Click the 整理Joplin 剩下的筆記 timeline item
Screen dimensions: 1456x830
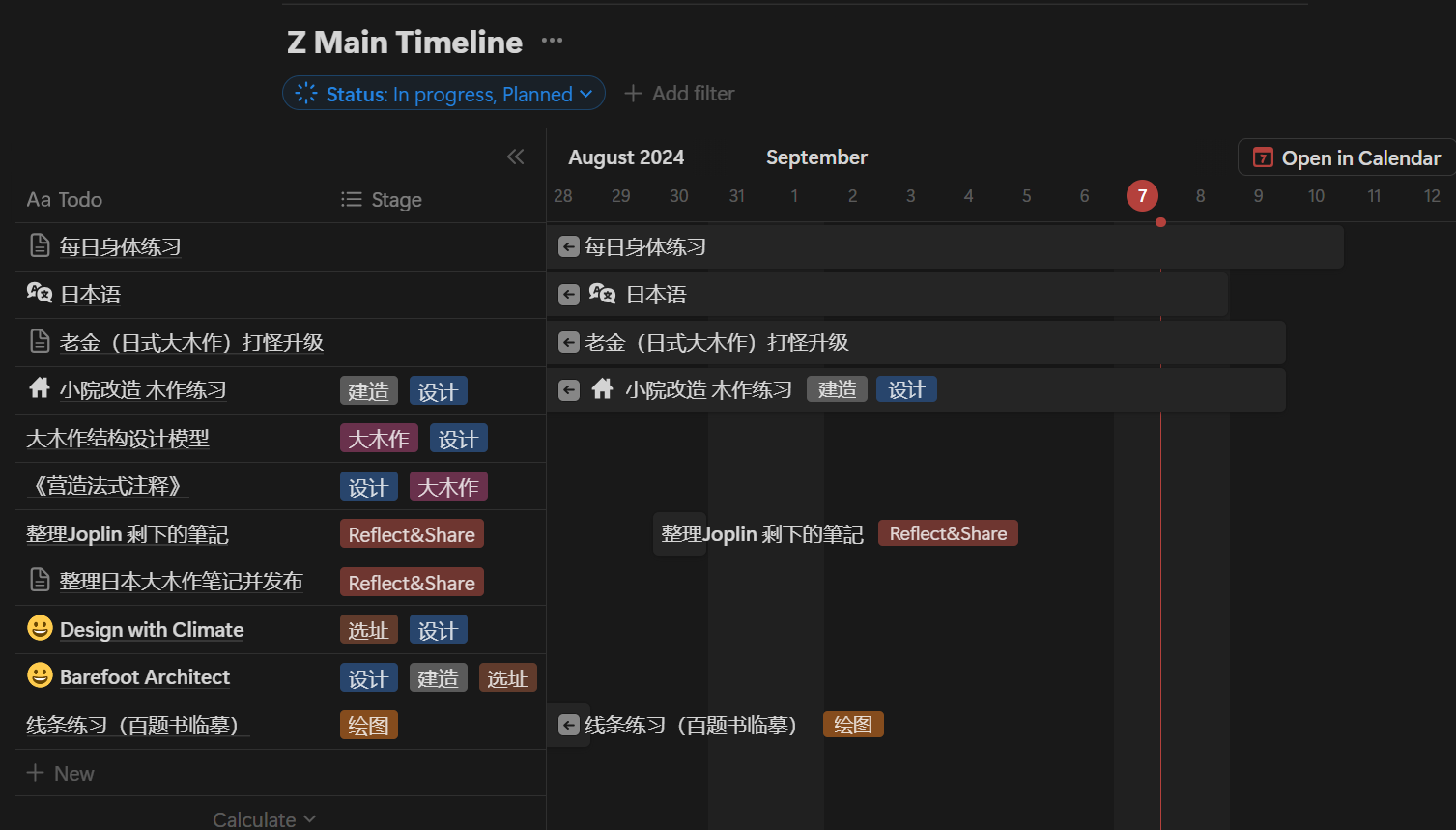point(761,534)
